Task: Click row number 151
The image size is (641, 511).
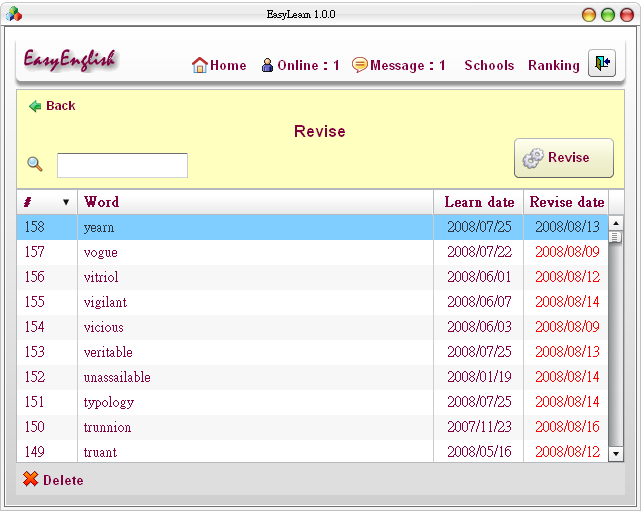Action: click(x=34, y=401)
